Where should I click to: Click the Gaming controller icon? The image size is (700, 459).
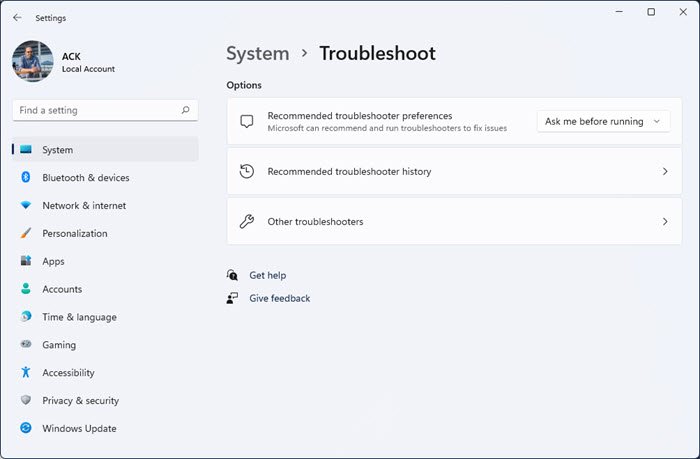(26, 345)
